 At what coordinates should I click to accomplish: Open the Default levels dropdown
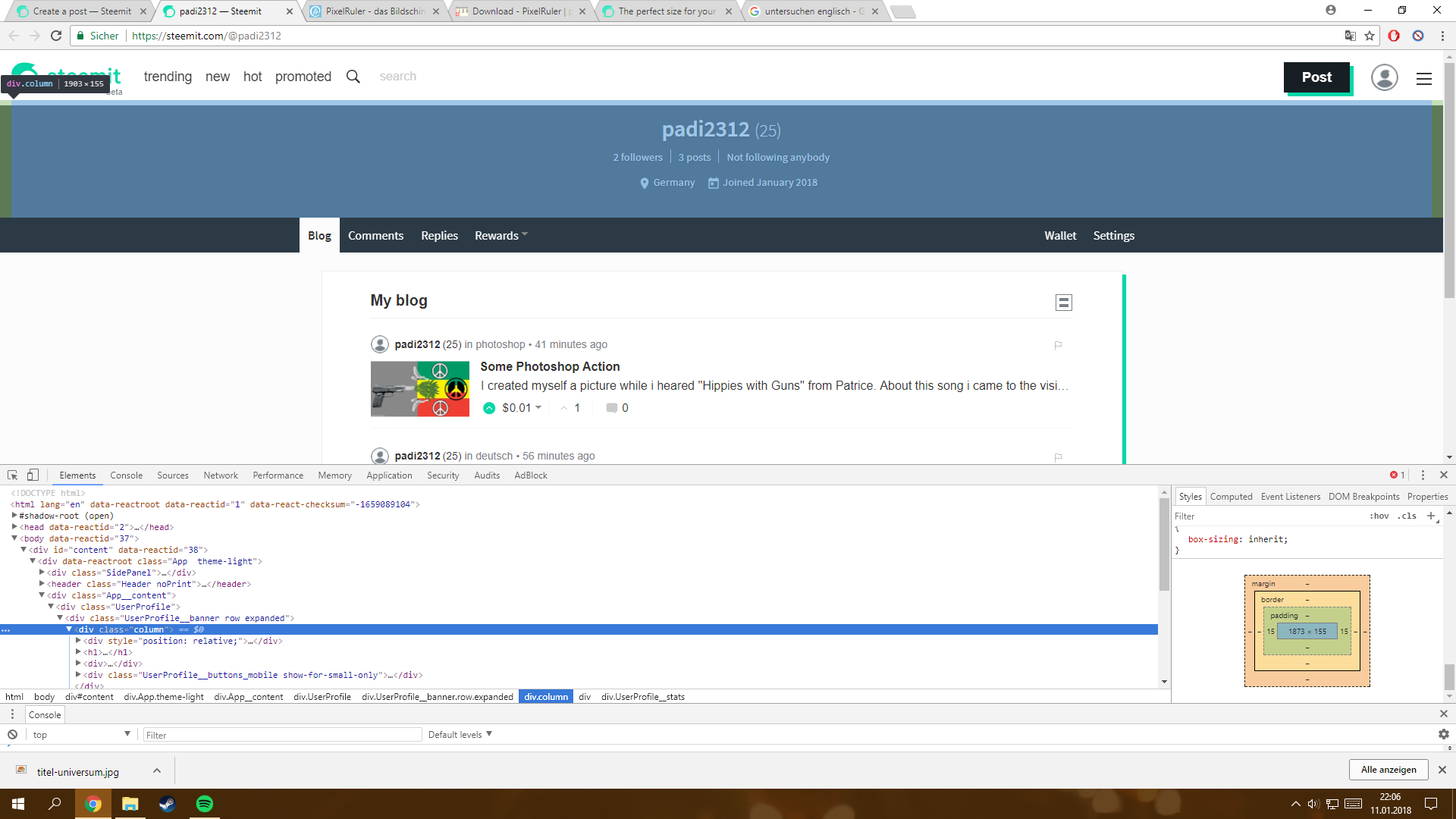[x=460, y=734]
